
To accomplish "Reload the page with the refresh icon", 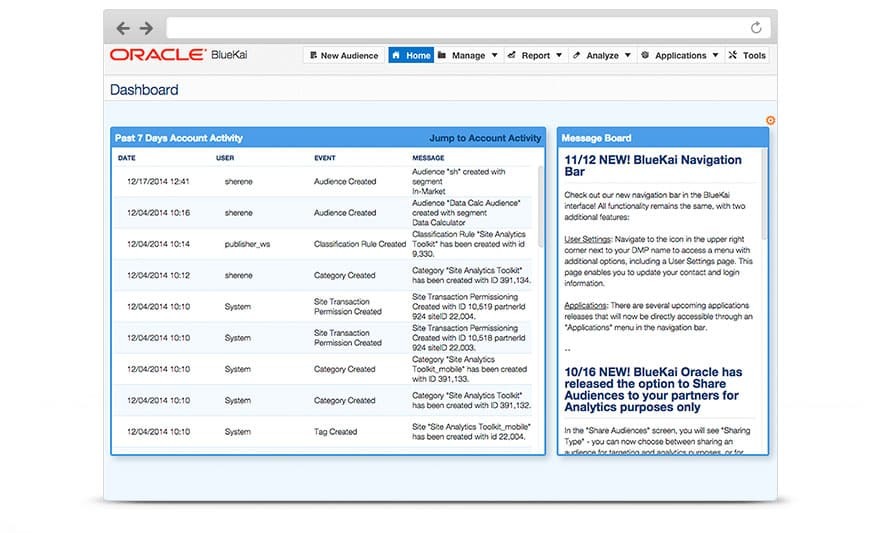I will click(756, 28).
